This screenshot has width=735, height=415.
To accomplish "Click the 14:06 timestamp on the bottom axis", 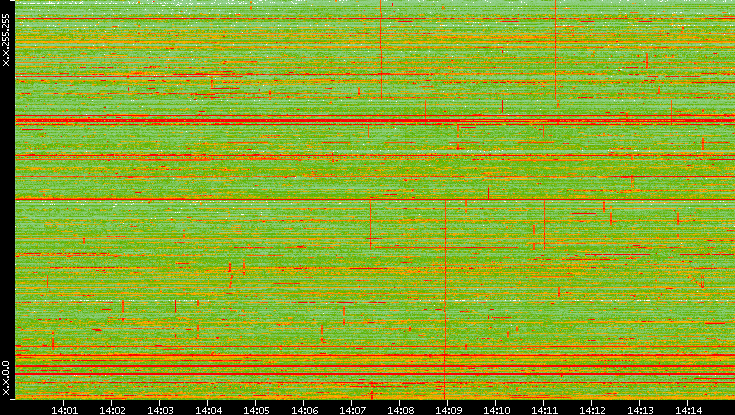I will pos(304,409).
